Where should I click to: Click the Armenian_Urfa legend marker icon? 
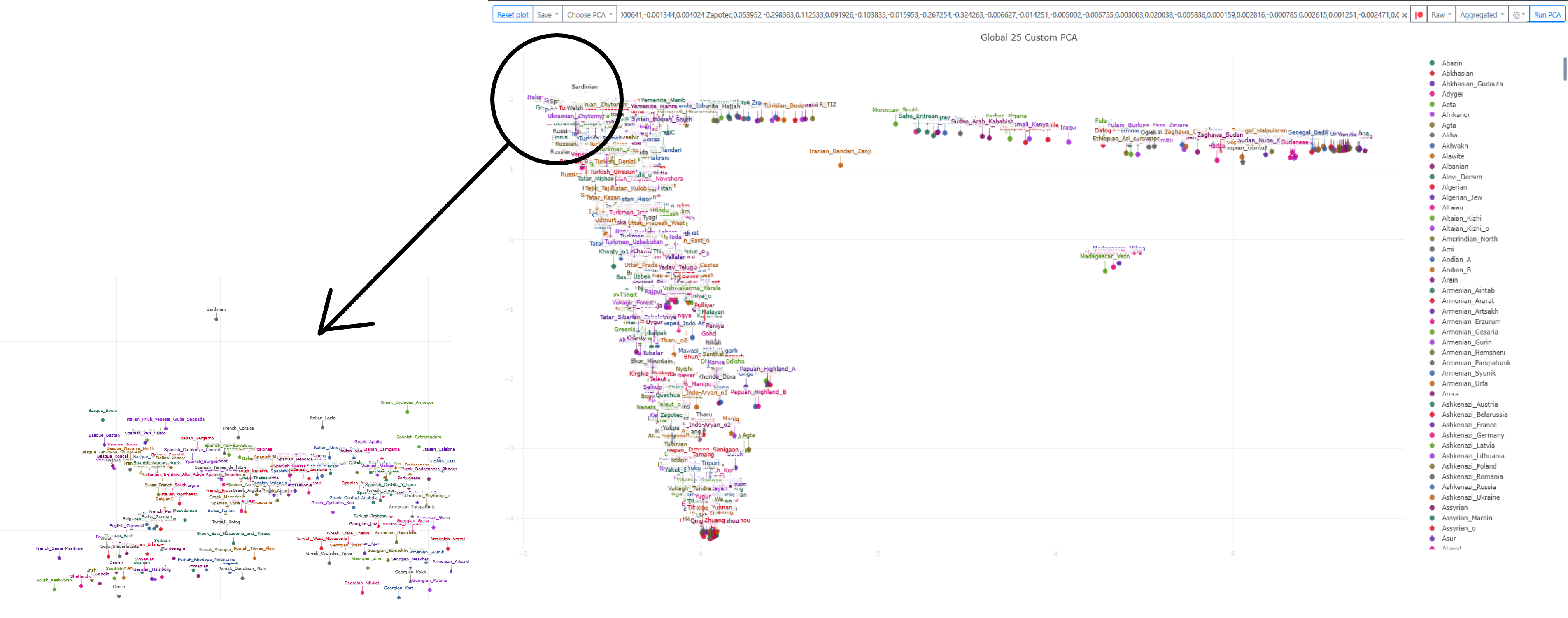pos(1432,384)
